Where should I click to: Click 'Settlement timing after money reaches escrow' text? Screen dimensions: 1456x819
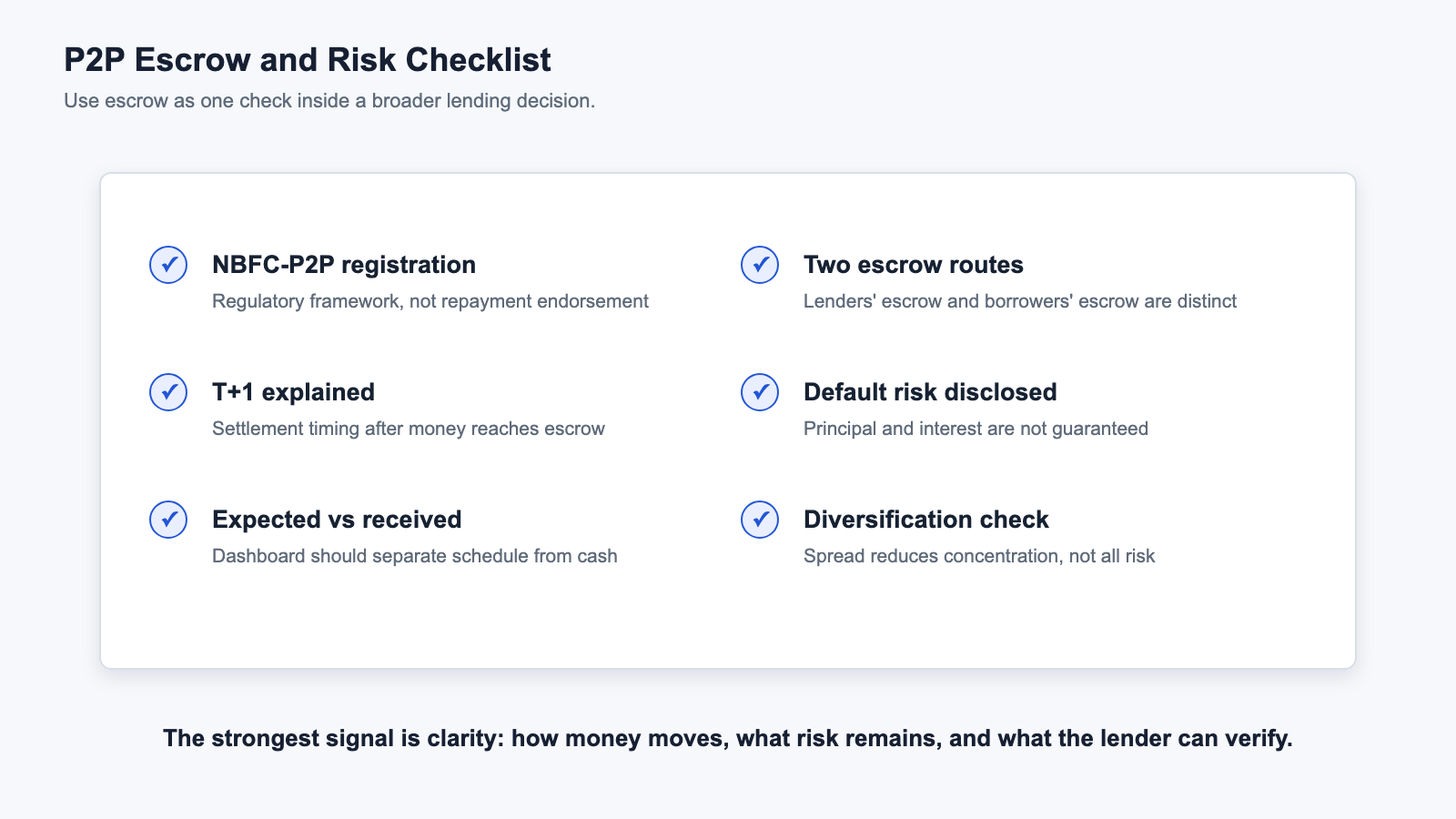point(409,429)
